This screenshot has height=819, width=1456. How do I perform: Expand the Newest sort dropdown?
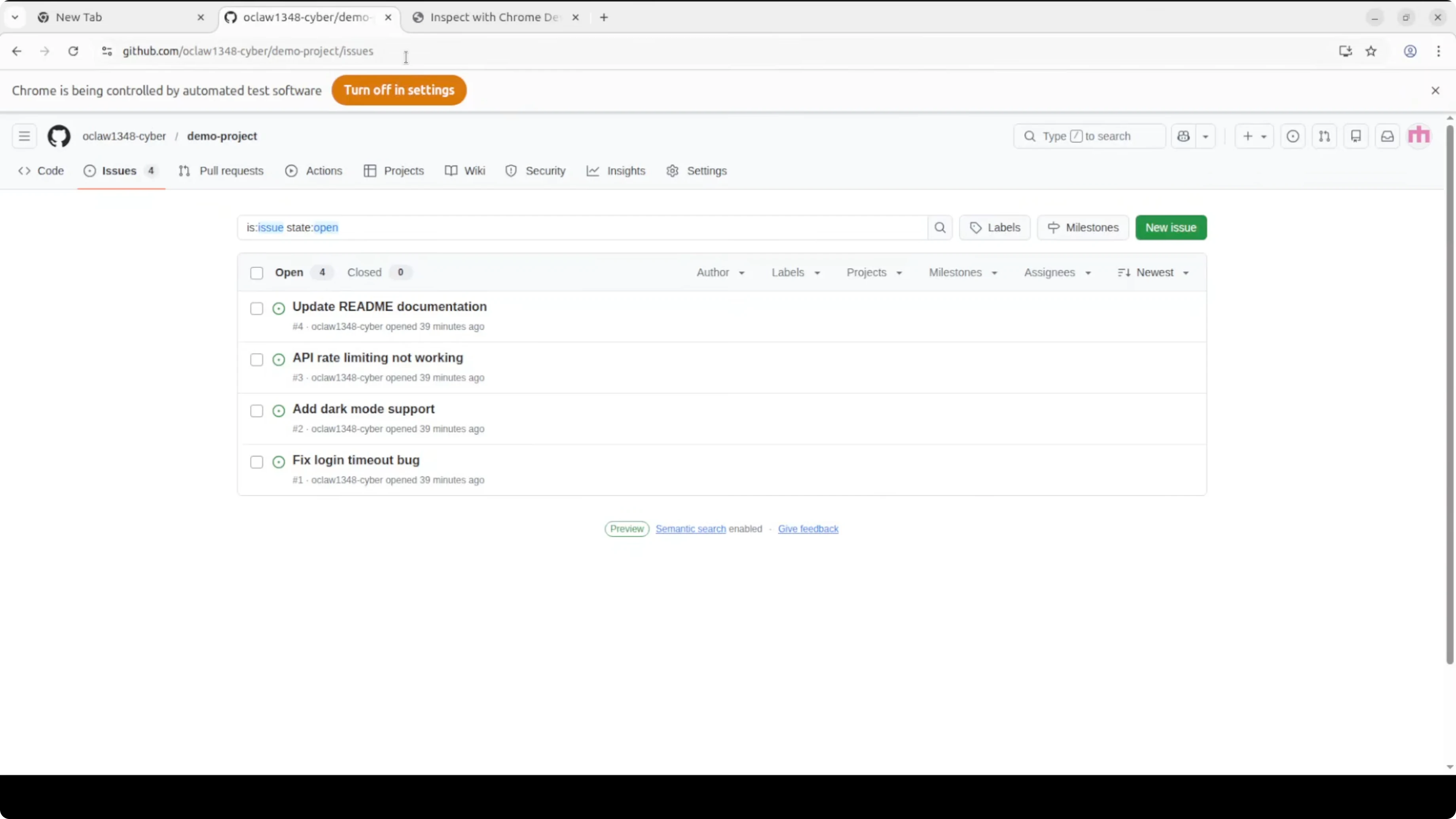[x=1153, y=273]
